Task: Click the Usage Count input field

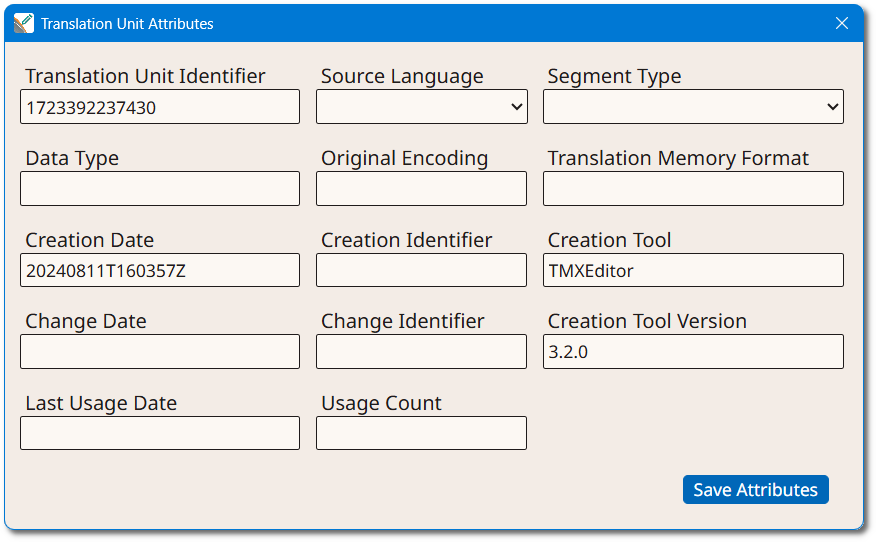Action: (x=421, y=433)
